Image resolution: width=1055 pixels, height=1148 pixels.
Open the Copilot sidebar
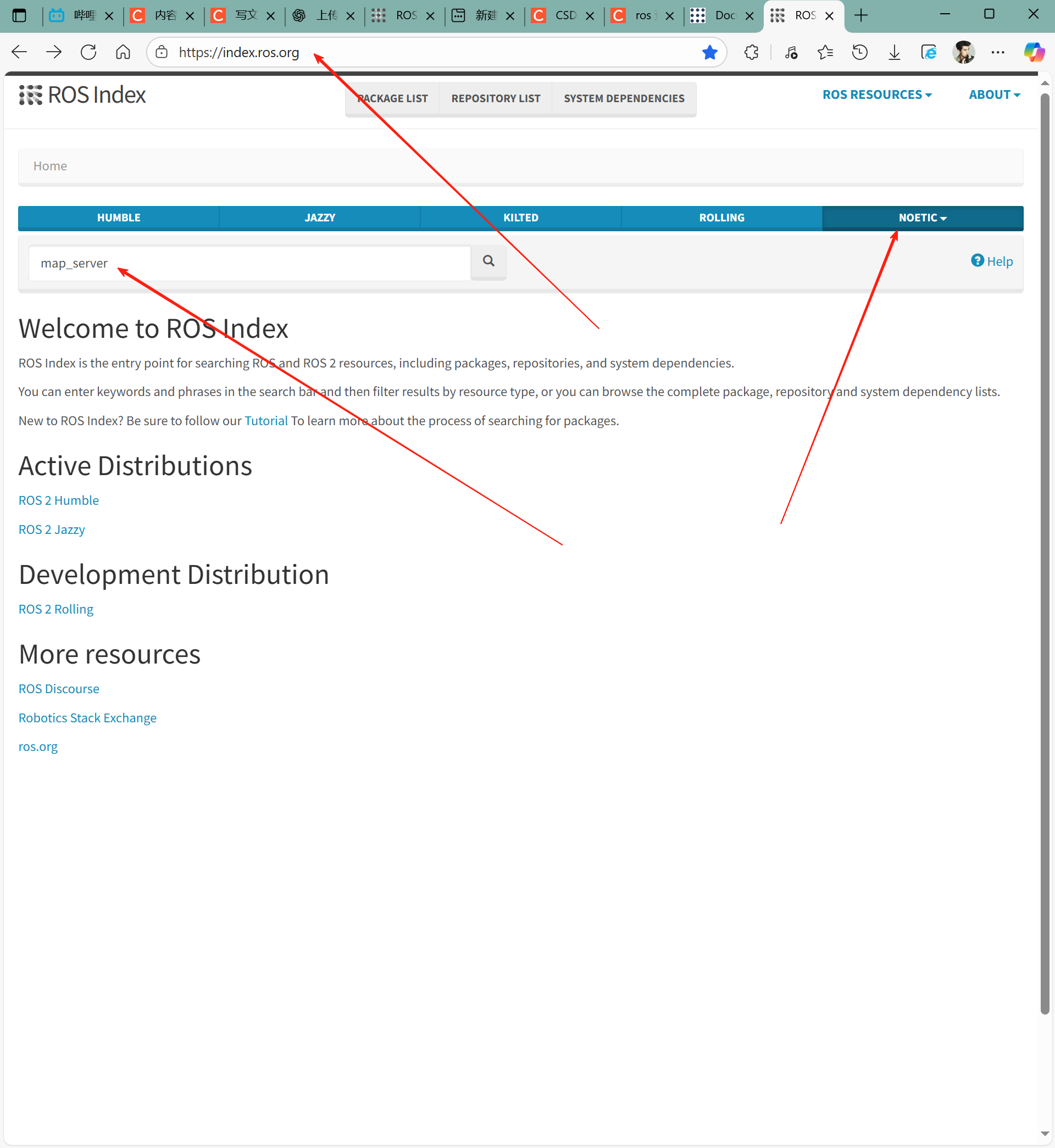pyautogui.click(x=1034, y=53)
